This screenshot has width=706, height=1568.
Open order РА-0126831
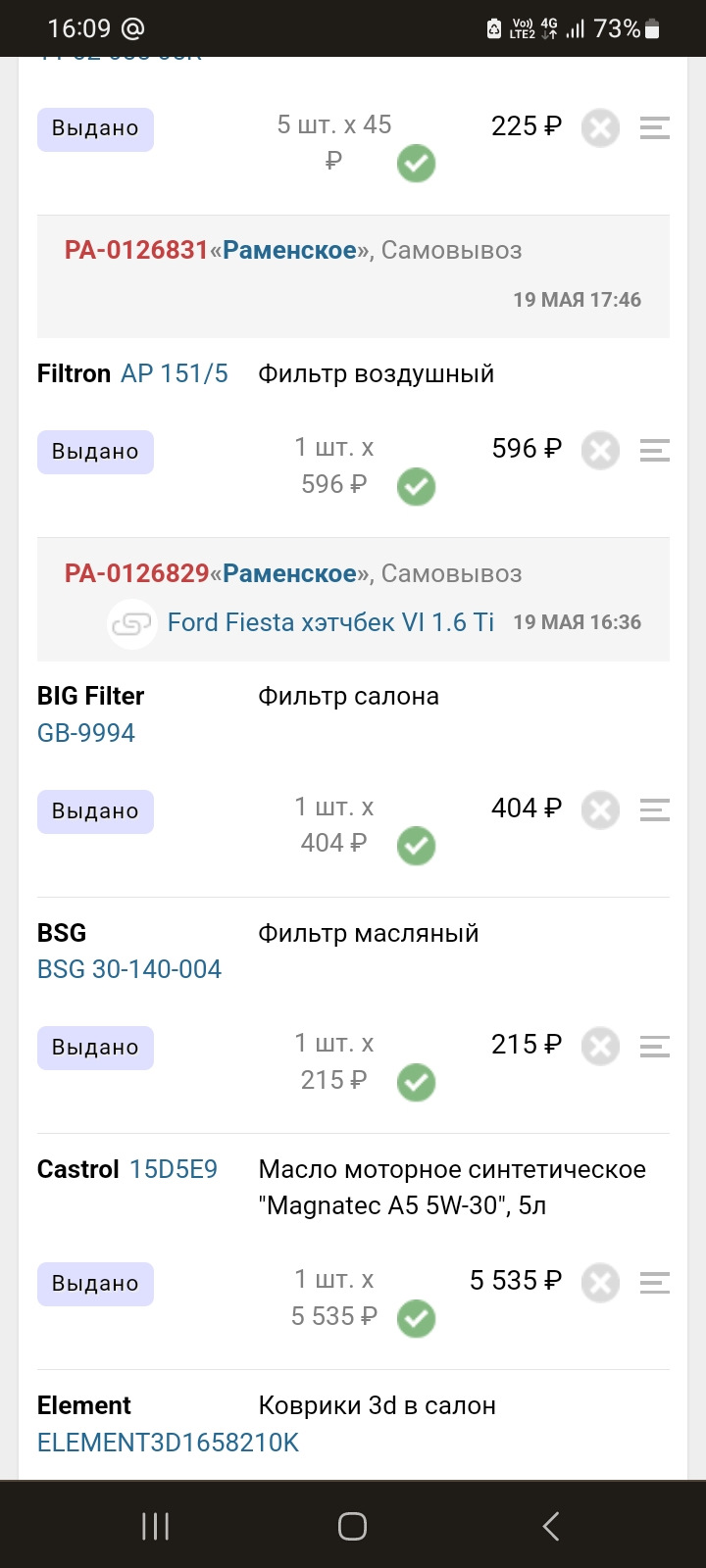(x=136, y=250)
